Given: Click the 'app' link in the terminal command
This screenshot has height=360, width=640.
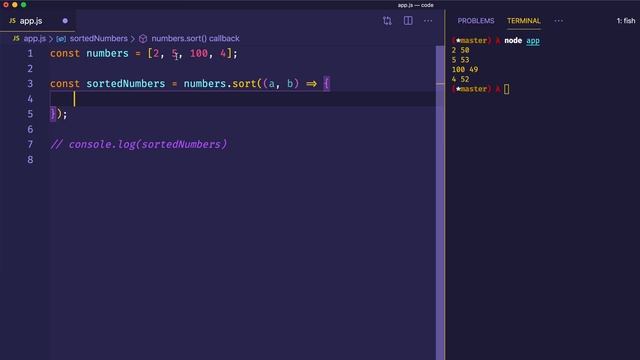Looking at the screenshot, I should (533, 40).
